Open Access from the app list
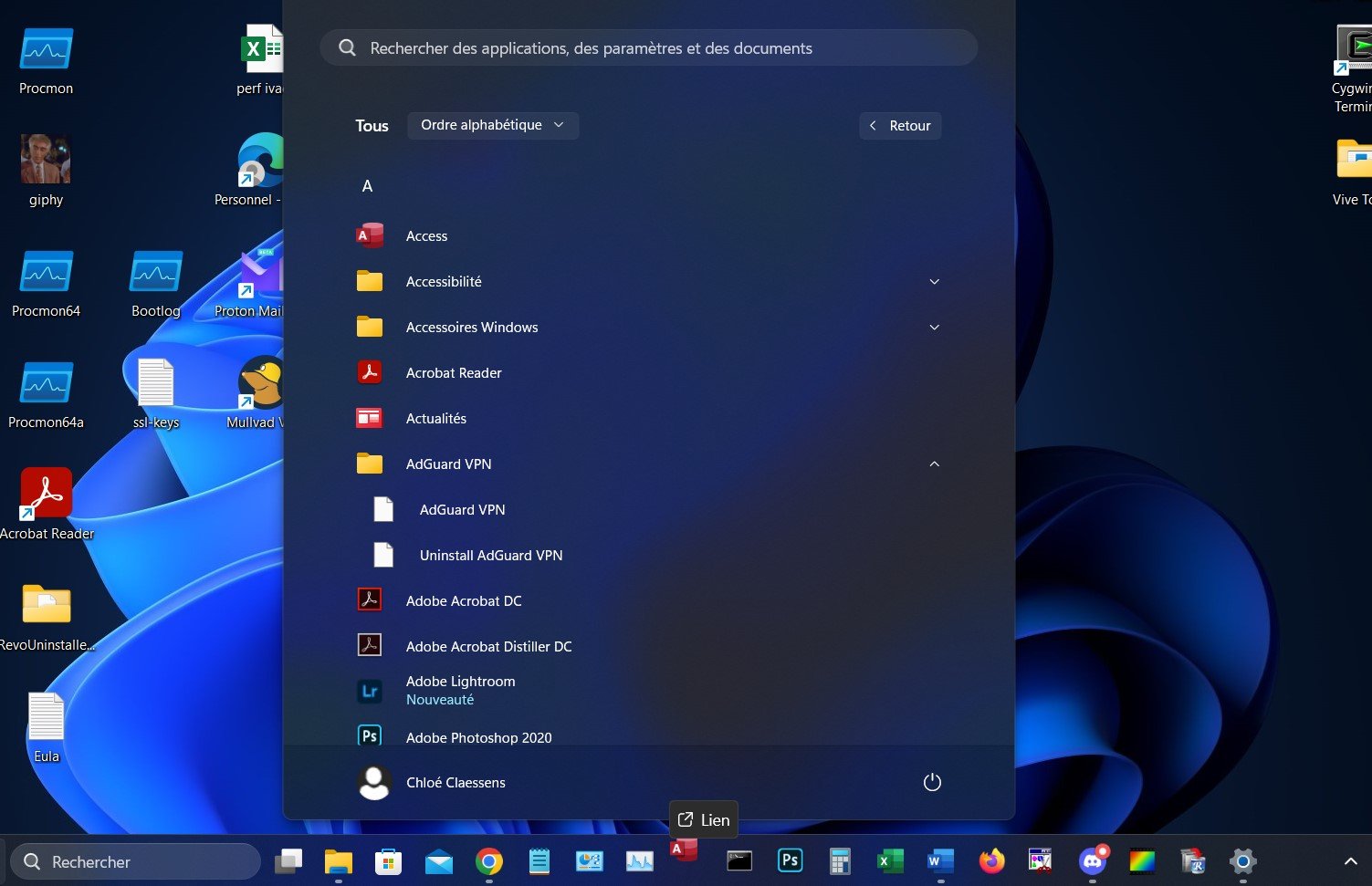 point(426,235)
